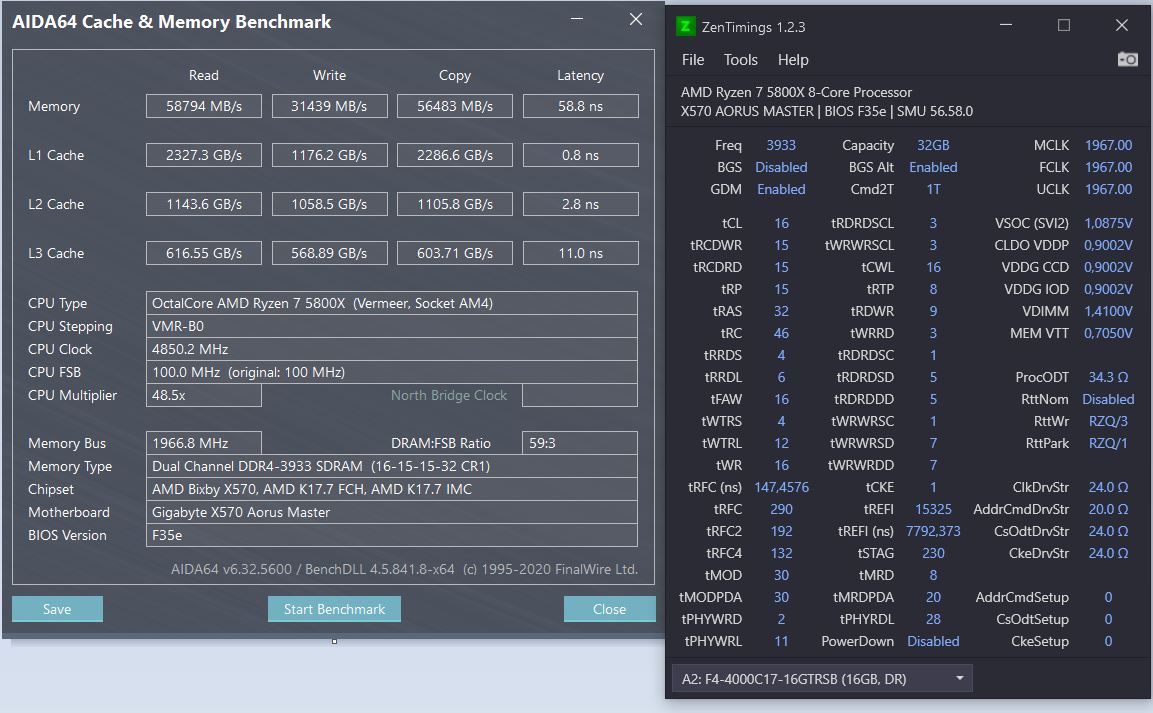
Task: Click the L2 Cache read 1143.6 GB/s
Action: [204, 204]
